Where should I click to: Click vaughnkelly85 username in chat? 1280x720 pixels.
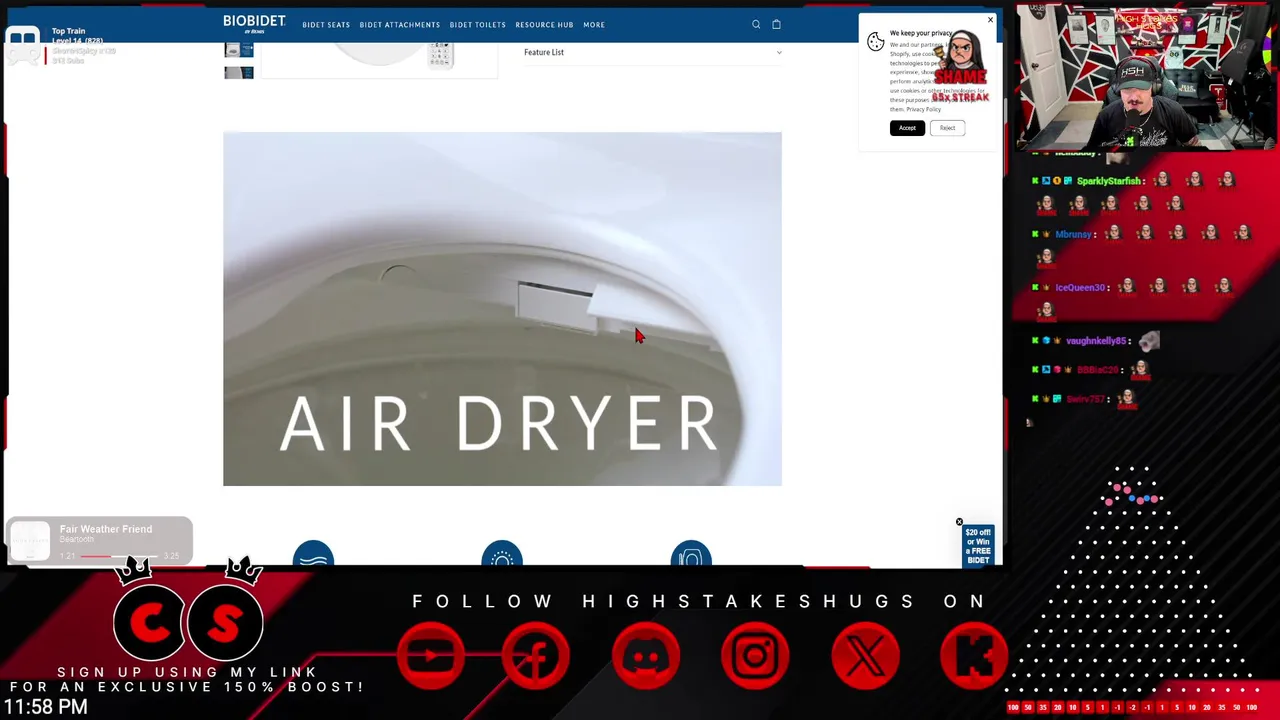coord(1096,341)
